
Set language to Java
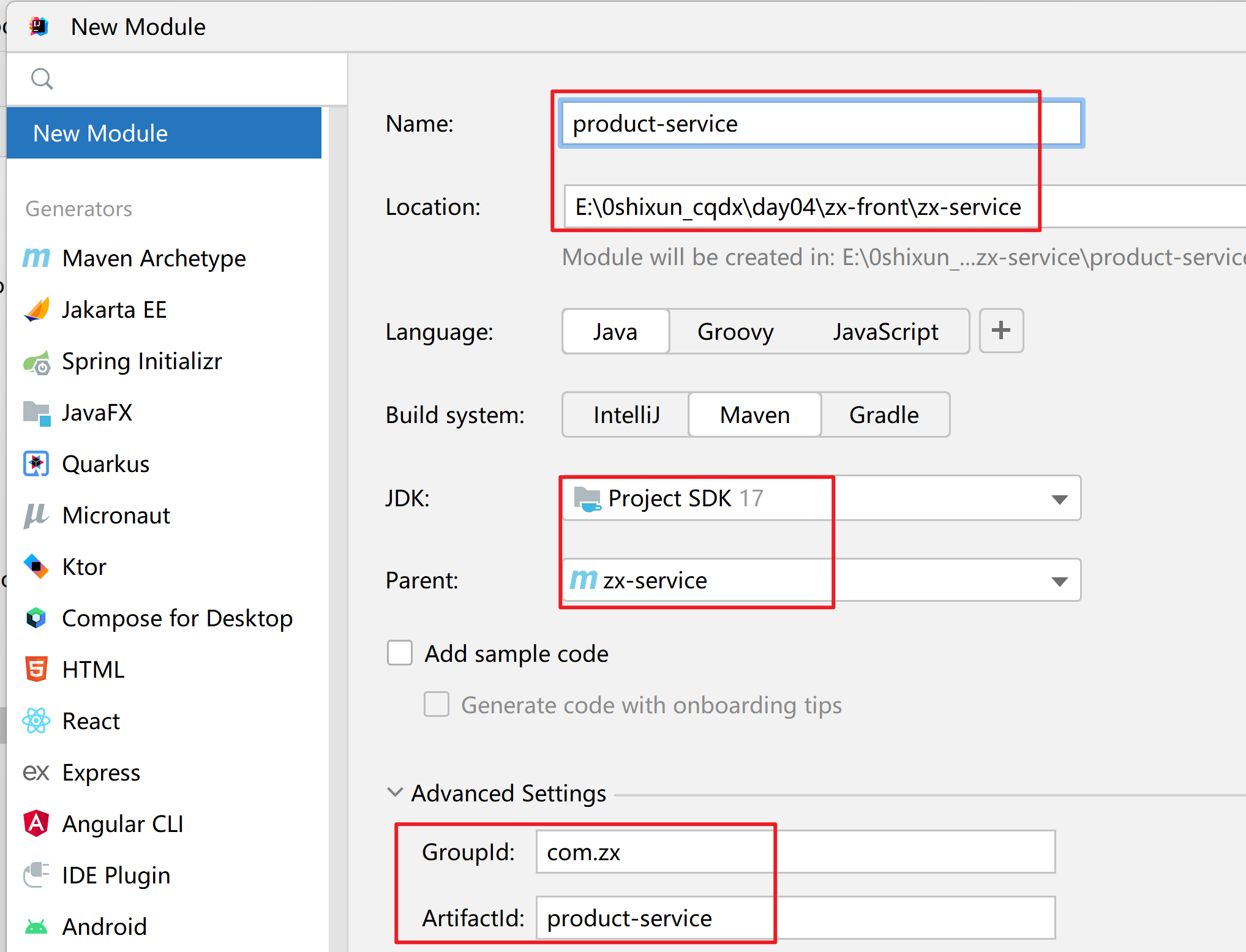[x=615, y=332]
